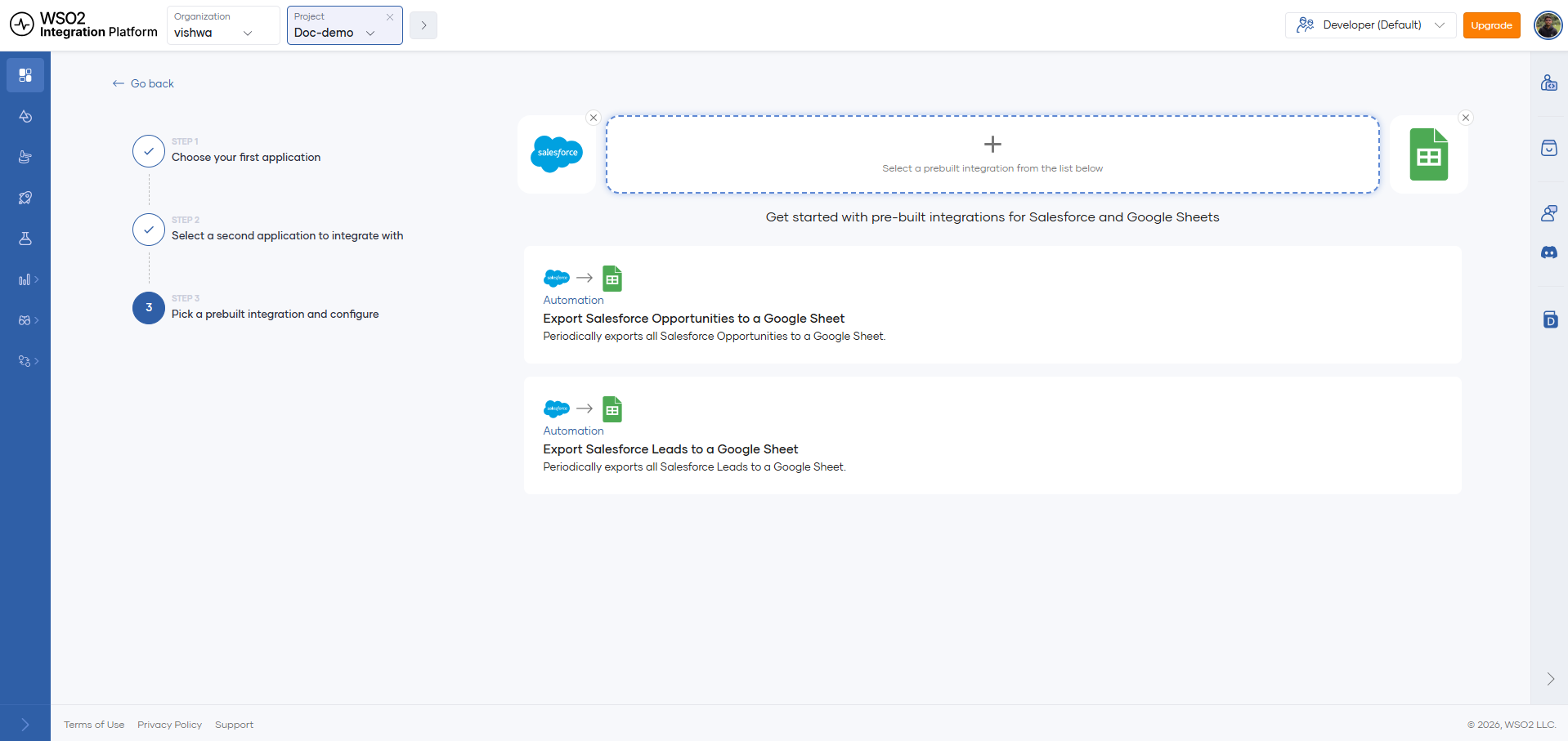Click the prebuilt integration plus placeholder
This screenshot has width=1568, height=741.
[x=992, y=154]
